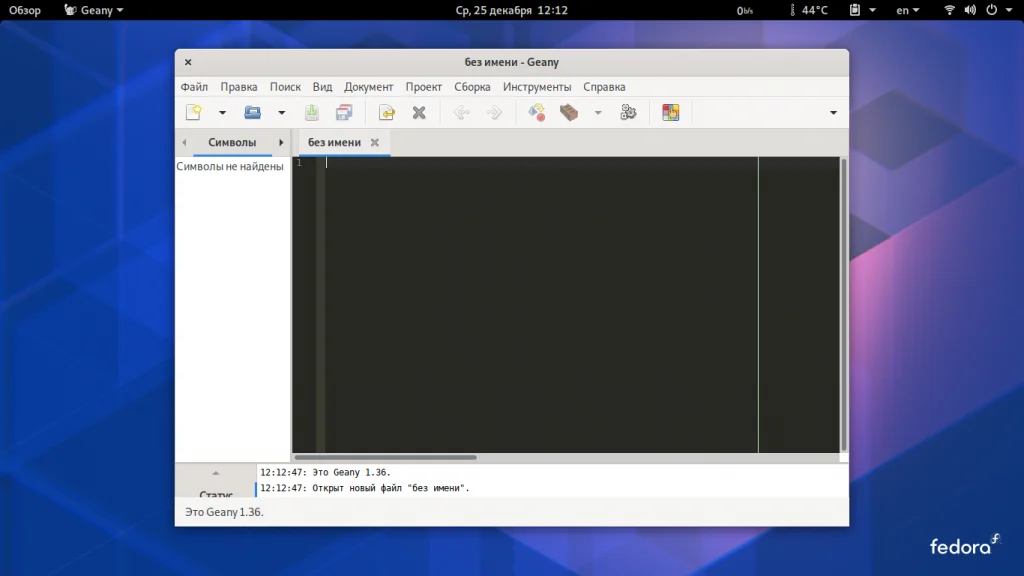Click the New file toolbar icon
This screenshot has height=576, width=1024.
[x=194, y=113]
